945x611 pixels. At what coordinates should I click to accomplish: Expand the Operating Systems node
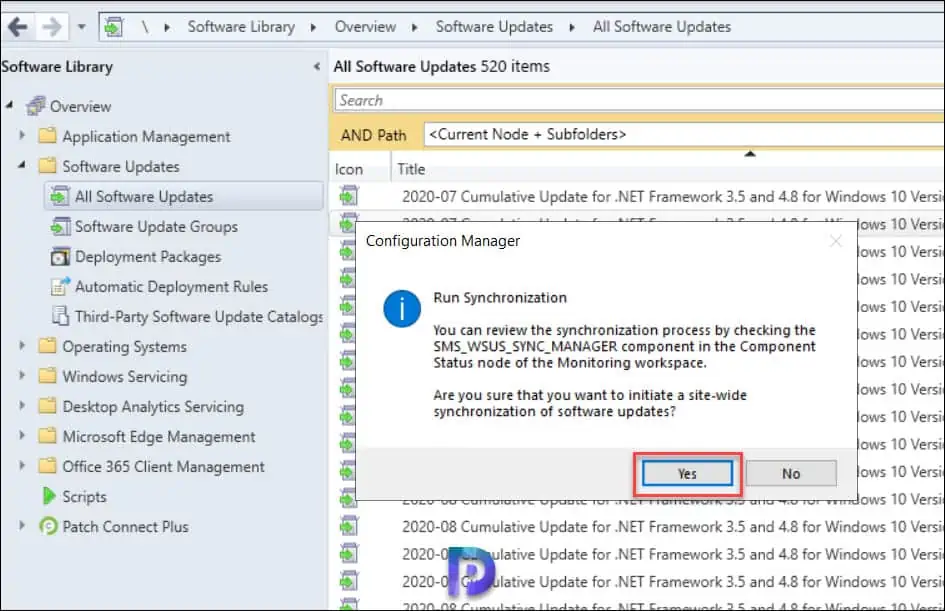click(x=22, y=345)
